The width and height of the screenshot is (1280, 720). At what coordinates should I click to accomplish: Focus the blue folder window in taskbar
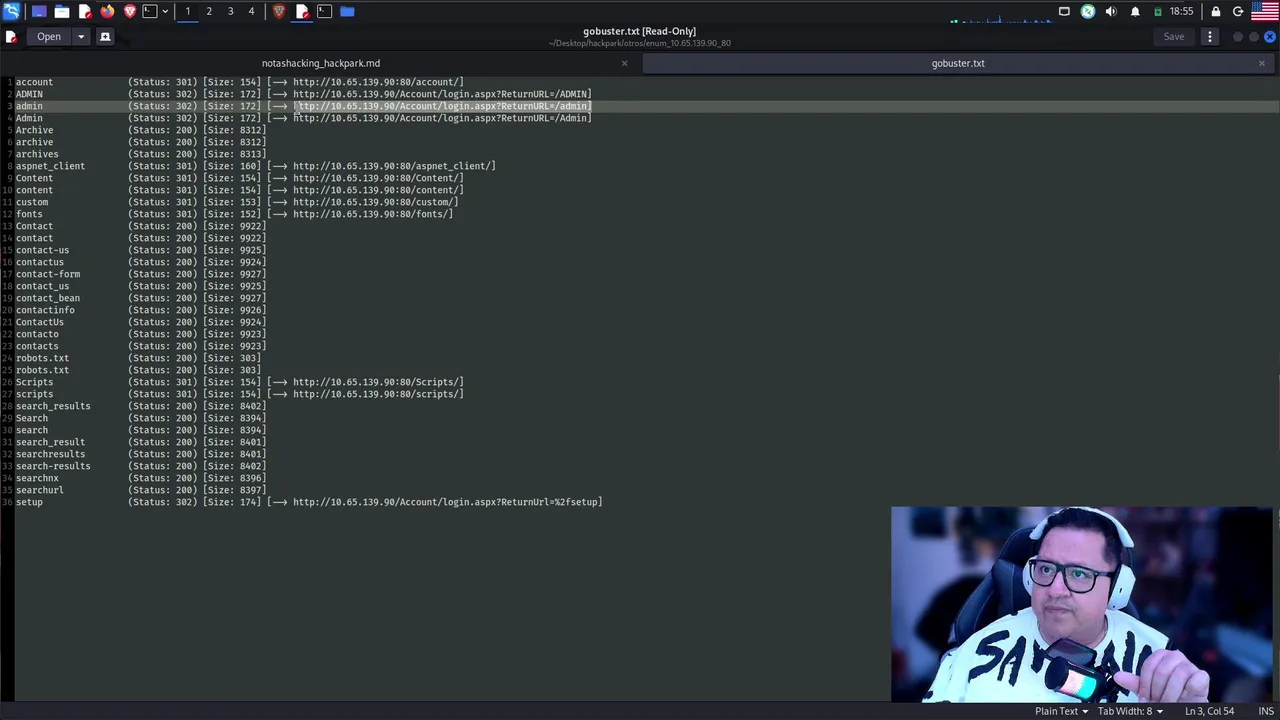pos(347,11)
